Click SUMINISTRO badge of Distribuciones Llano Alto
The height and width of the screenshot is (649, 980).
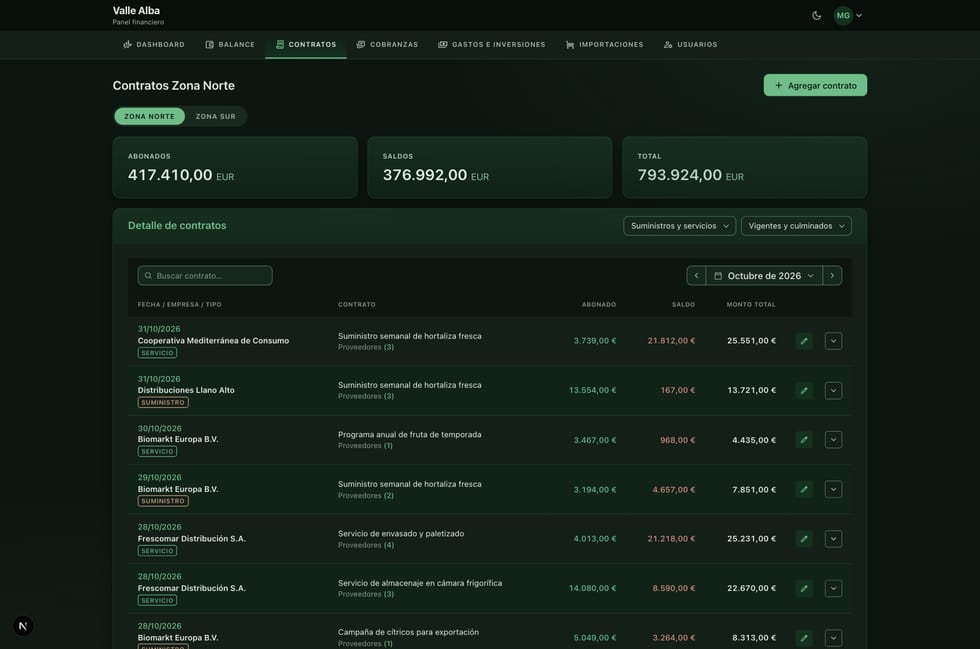pos(163,403)
